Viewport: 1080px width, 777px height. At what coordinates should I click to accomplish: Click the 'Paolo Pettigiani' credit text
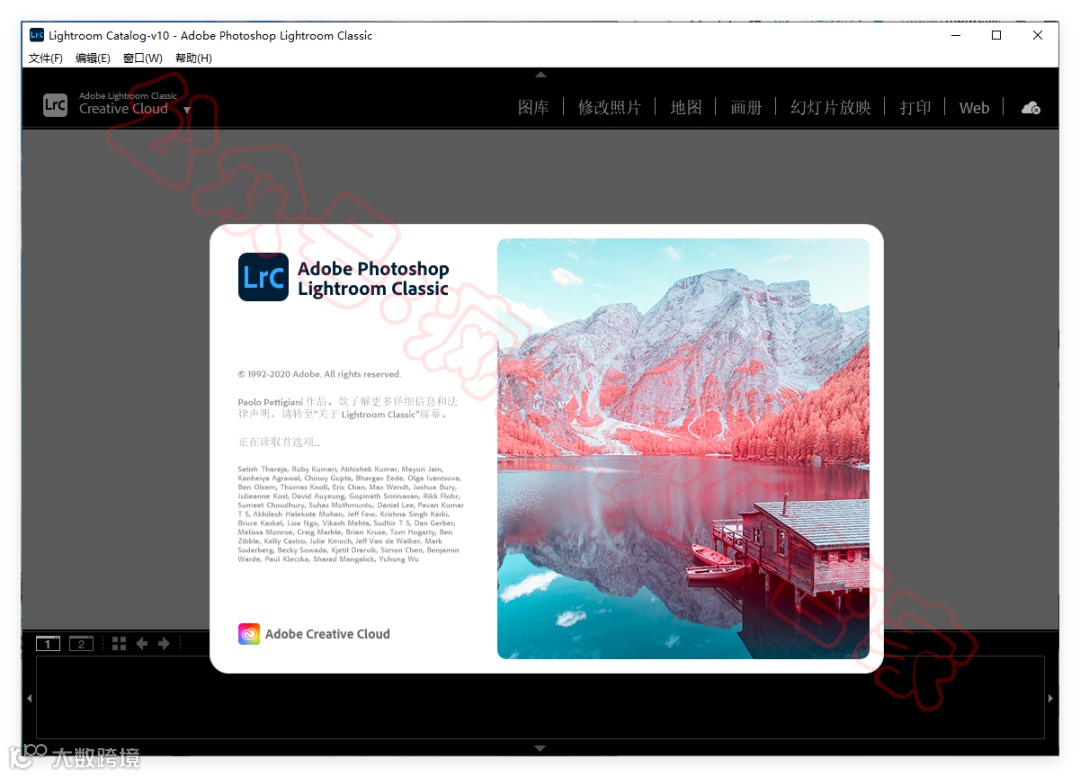[x=270, y=402]
